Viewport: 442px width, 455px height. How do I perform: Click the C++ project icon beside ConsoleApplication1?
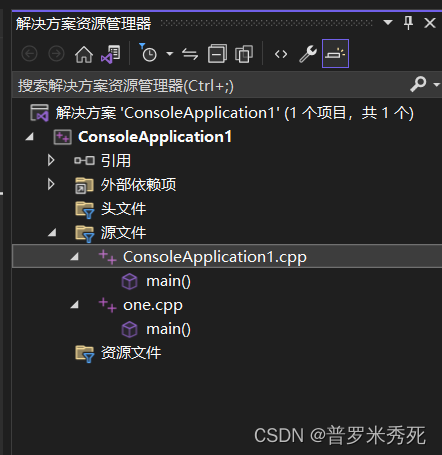[62, 137]
